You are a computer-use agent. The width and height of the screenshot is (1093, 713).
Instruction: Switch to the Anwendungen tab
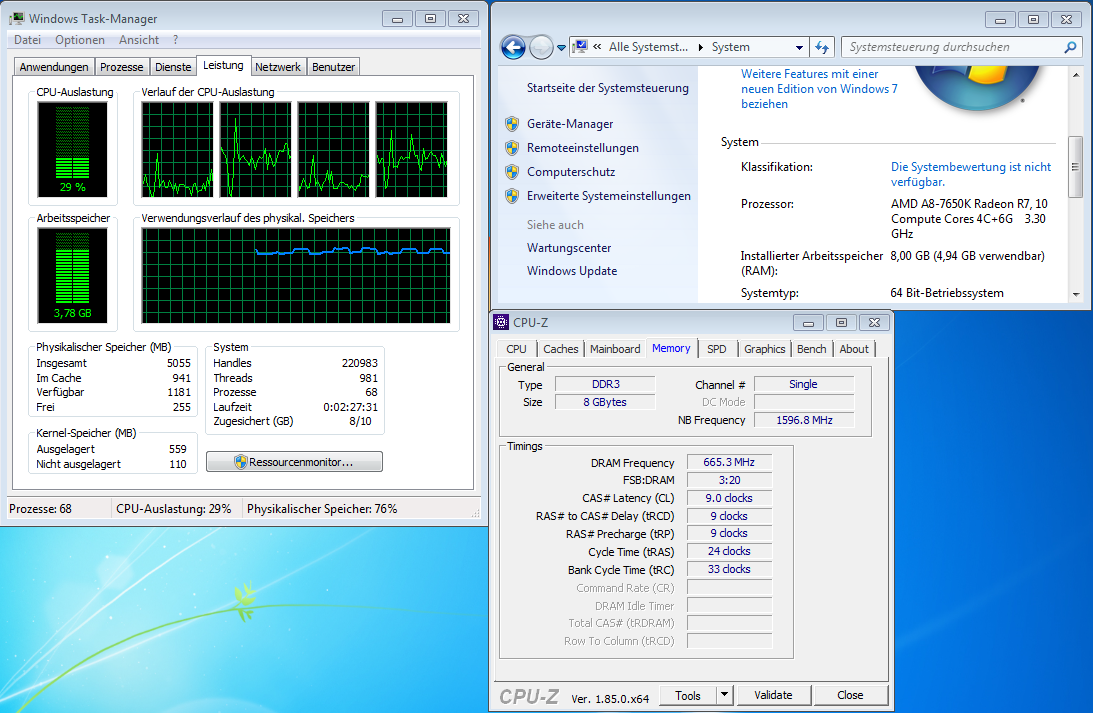(x=54, y=67)
